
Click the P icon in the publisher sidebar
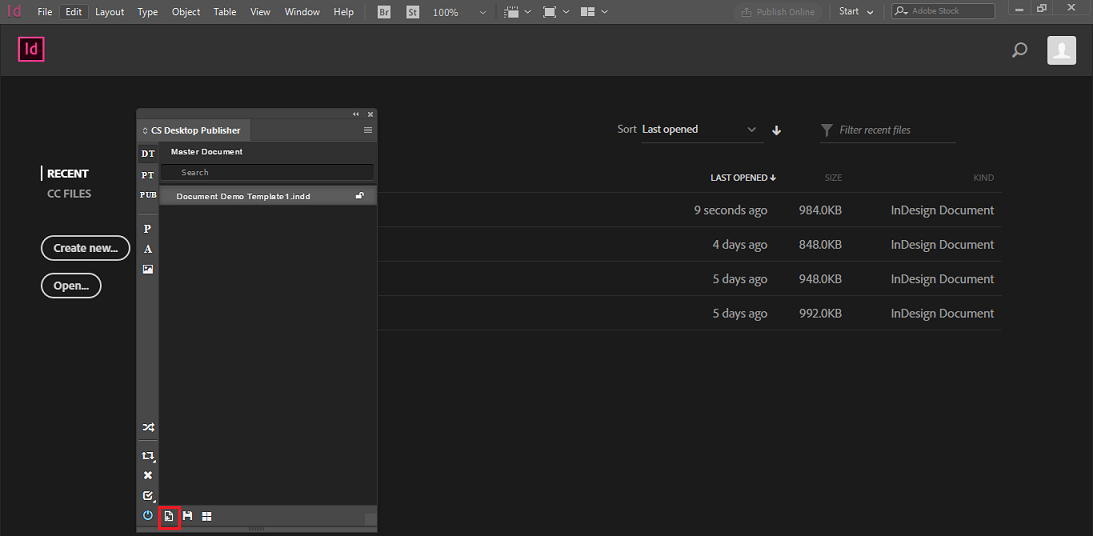pos(148,229)
